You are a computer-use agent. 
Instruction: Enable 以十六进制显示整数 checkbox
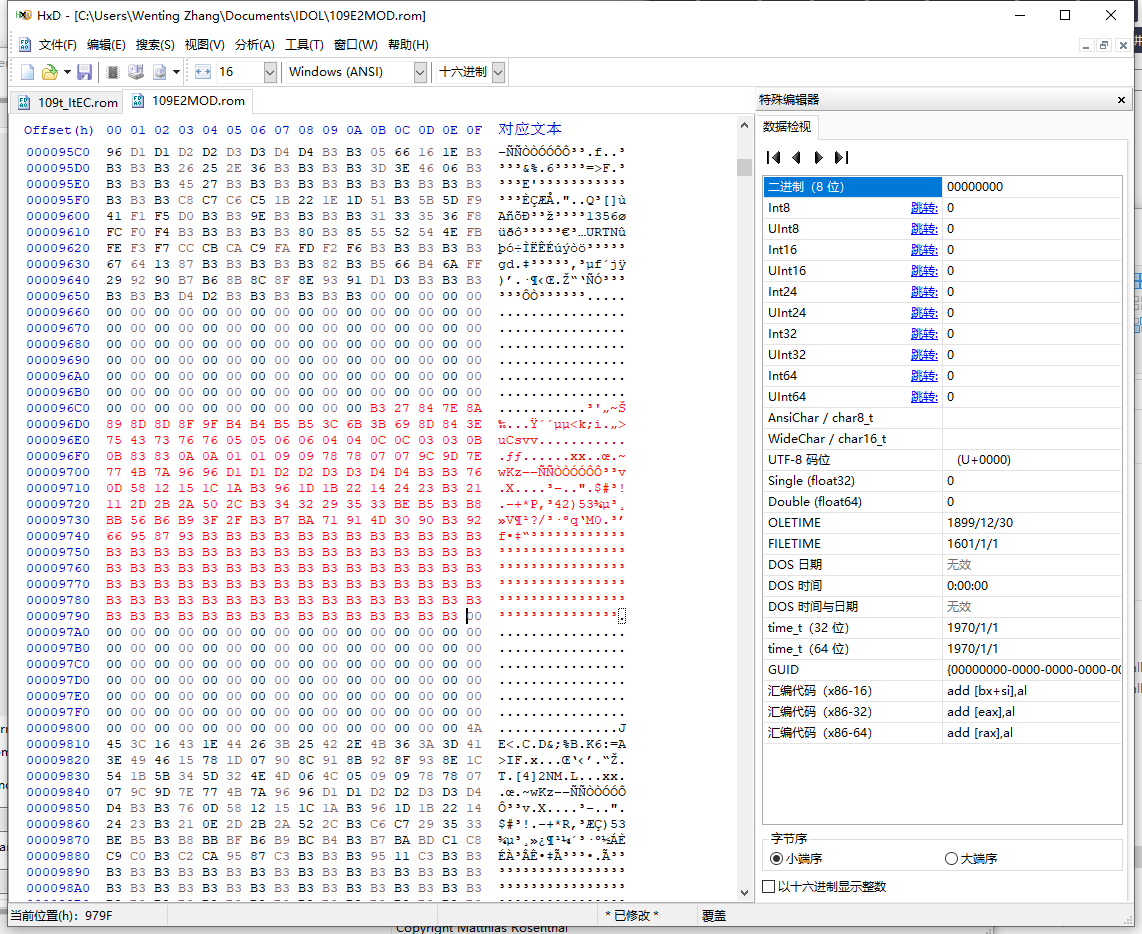[x=768, y=887]
